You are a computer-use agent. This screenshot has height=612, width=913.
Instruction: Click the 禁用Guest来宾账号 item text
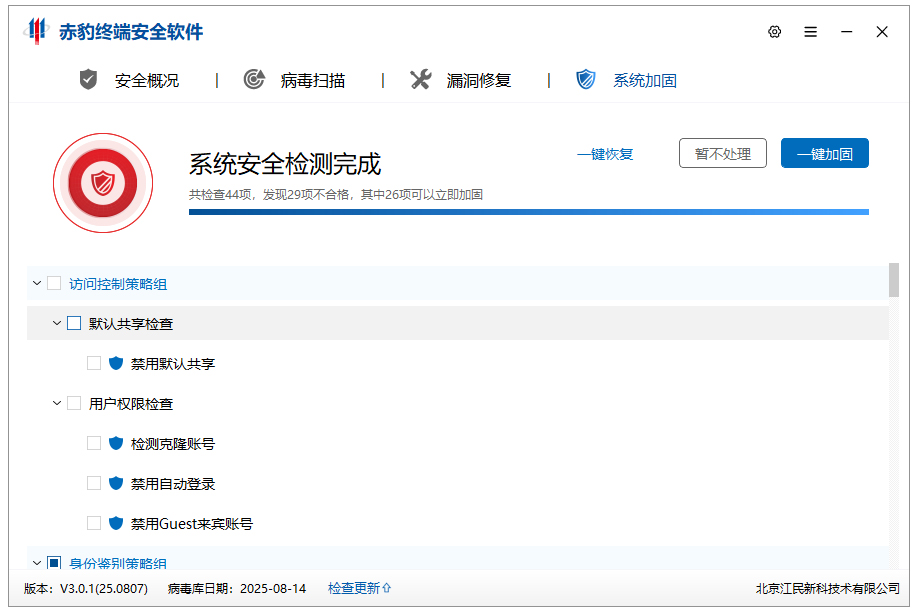pos(192,524)
